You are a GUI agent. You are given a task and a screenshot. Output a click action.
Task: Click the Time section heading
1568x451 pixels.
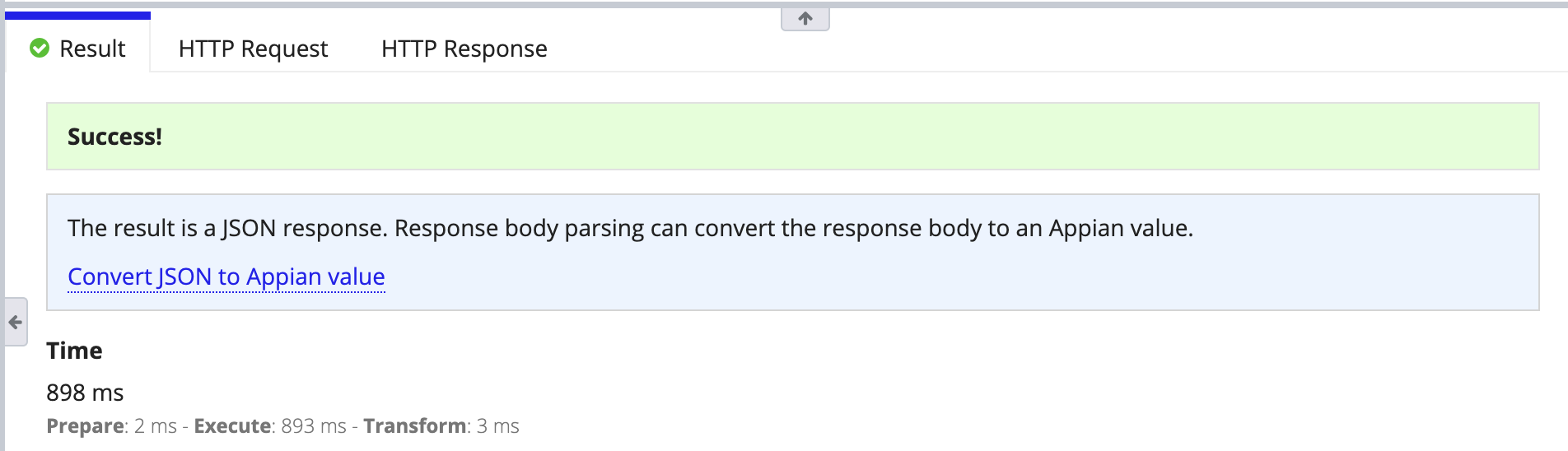click(74, 351)
